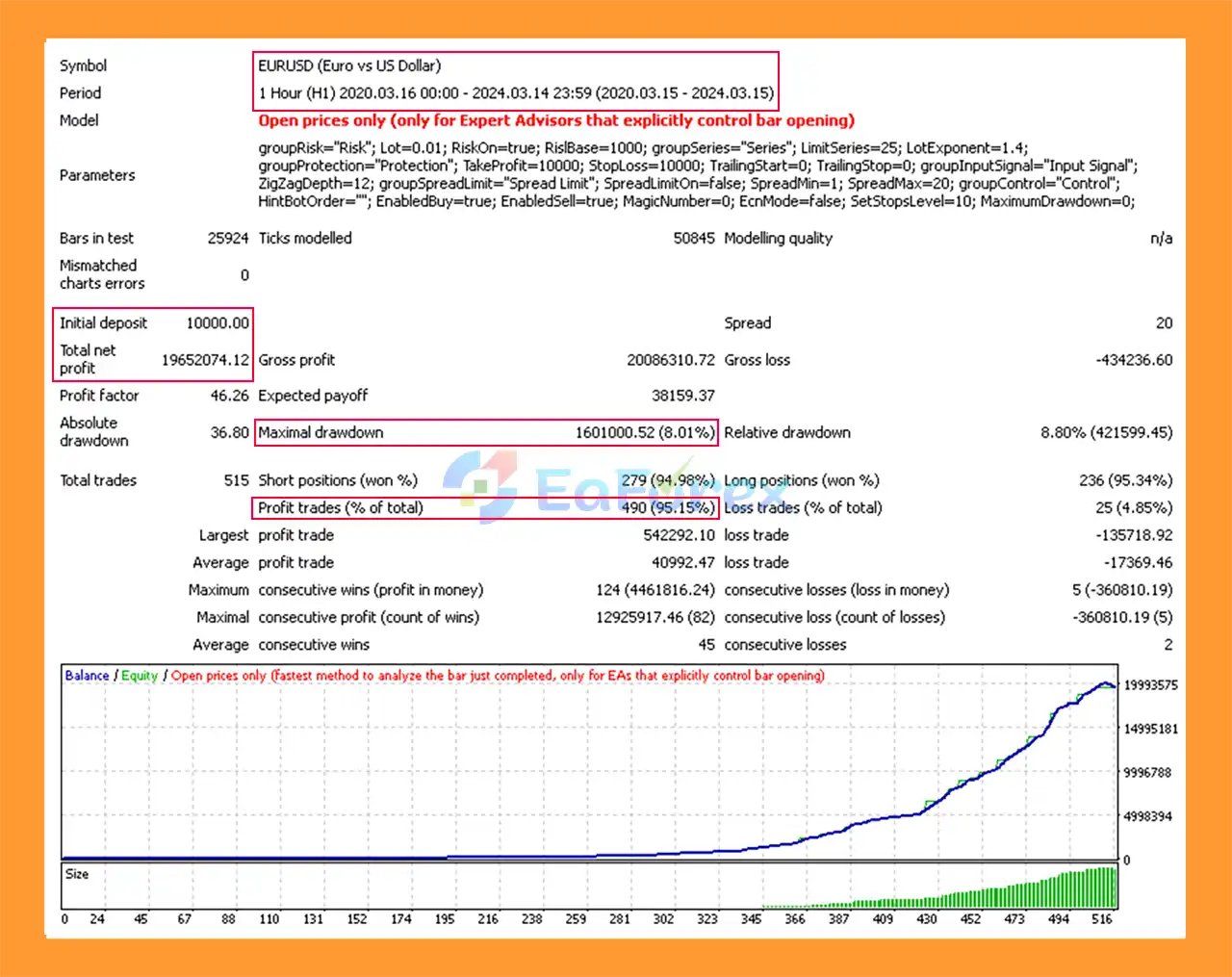Viewport: 1232px width, 977px height.
Task: Select the Profit trades 490 (95.15%) value
Action: click(667, 508)
